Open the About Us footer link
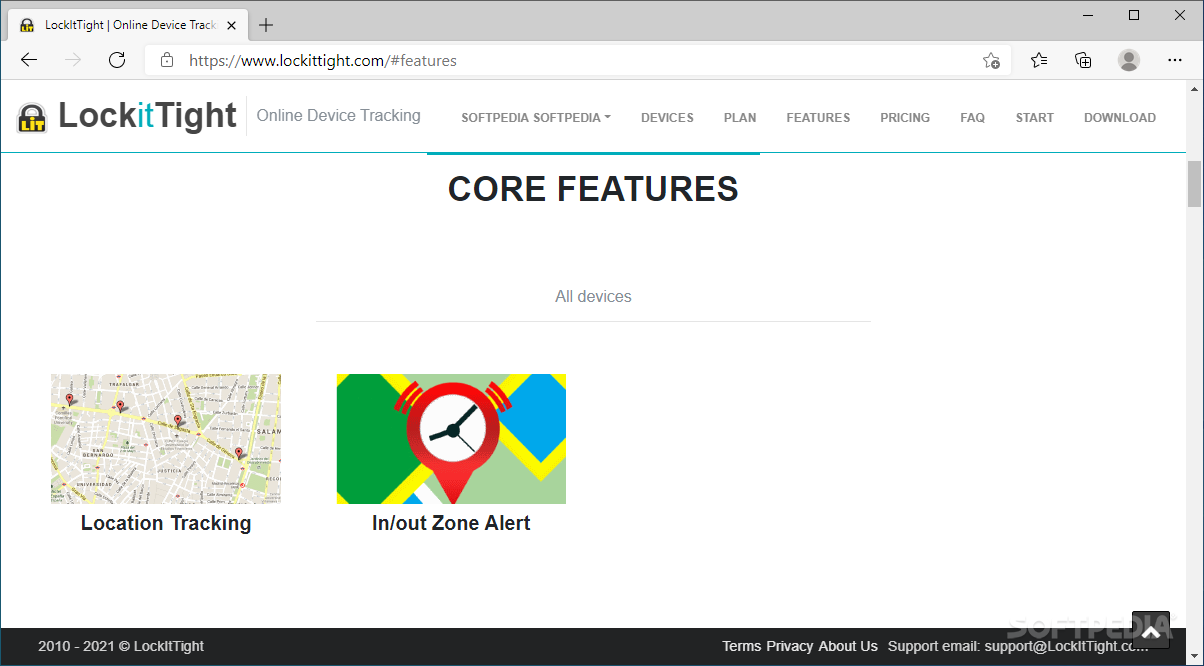The width and height of the screenshot is (1204, 666). coord(848,646)
